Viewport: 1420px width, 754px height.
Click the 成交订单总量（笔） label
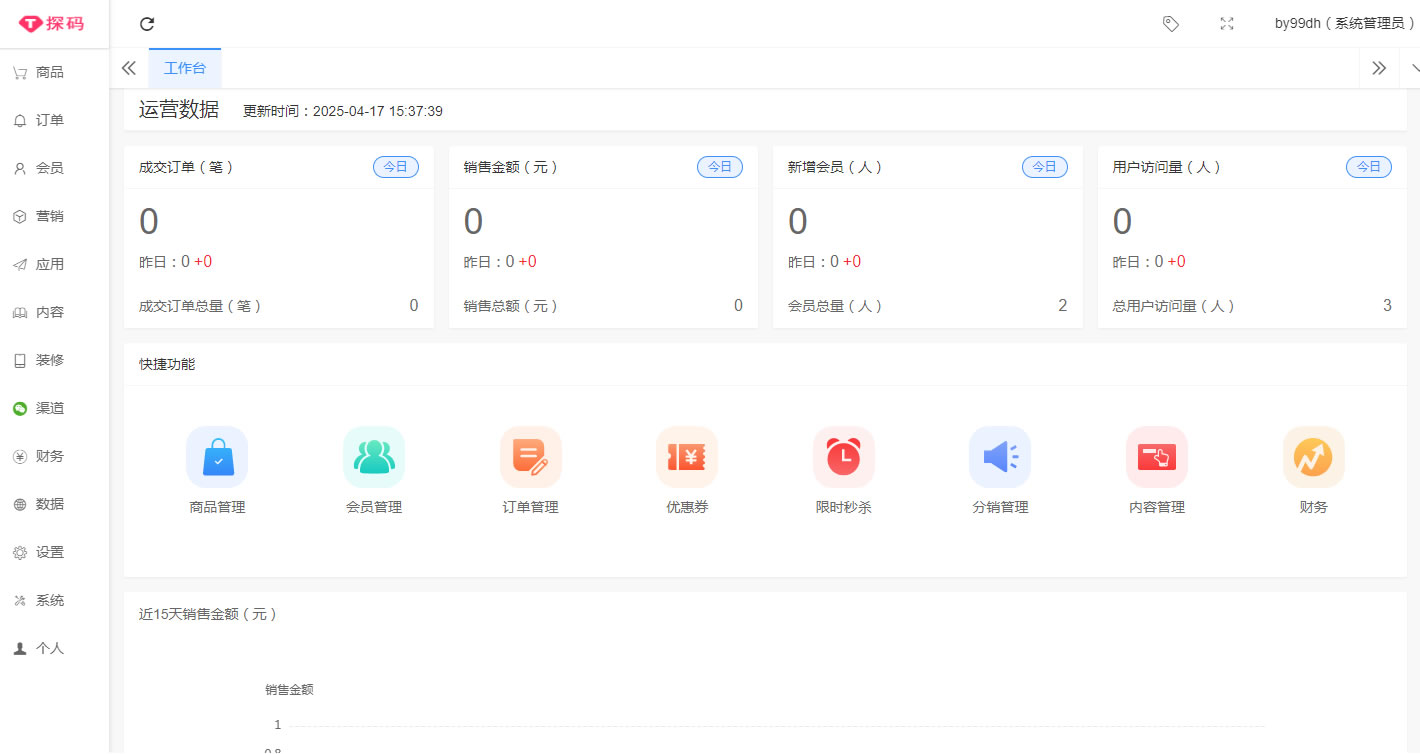pyautogui.click(x=200, y=306)
